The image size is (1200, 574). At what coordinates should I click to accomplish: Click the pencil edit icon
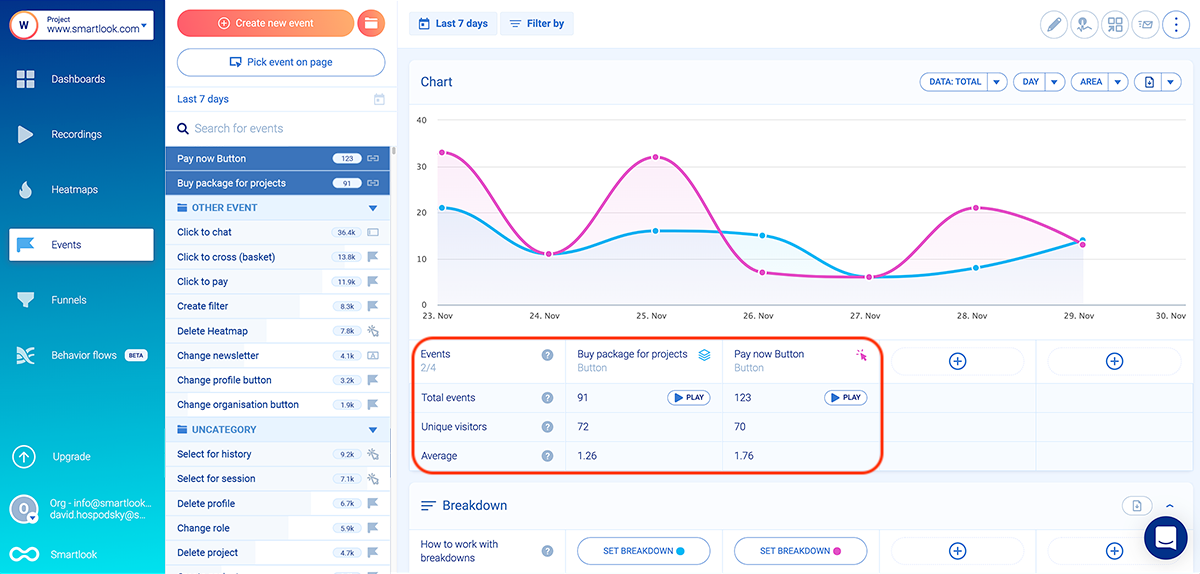click(1053, 25)
